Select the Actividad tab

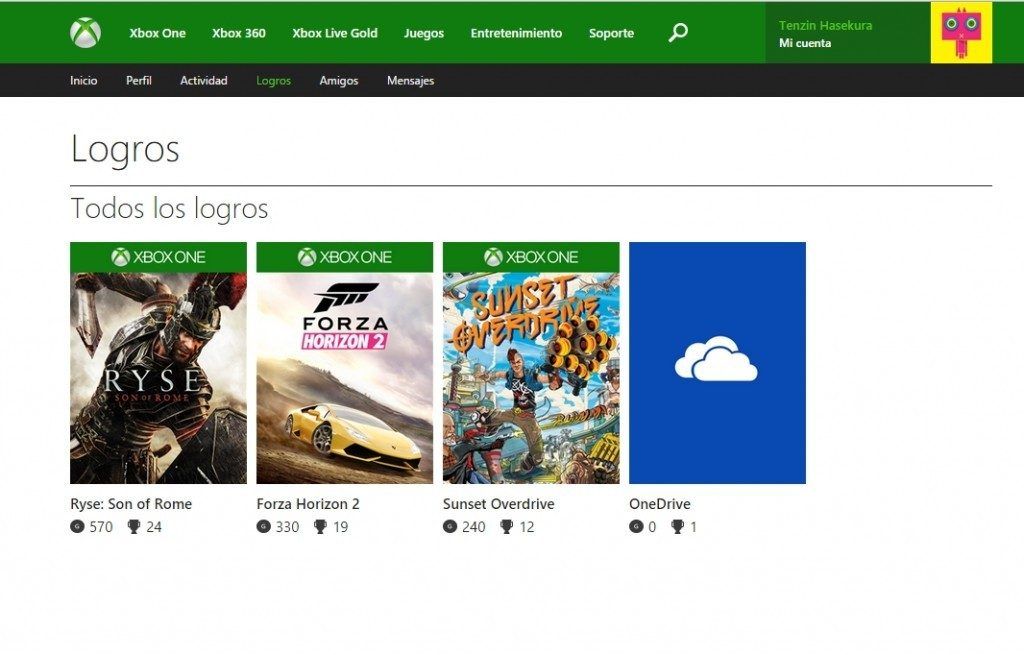(203, 81)
